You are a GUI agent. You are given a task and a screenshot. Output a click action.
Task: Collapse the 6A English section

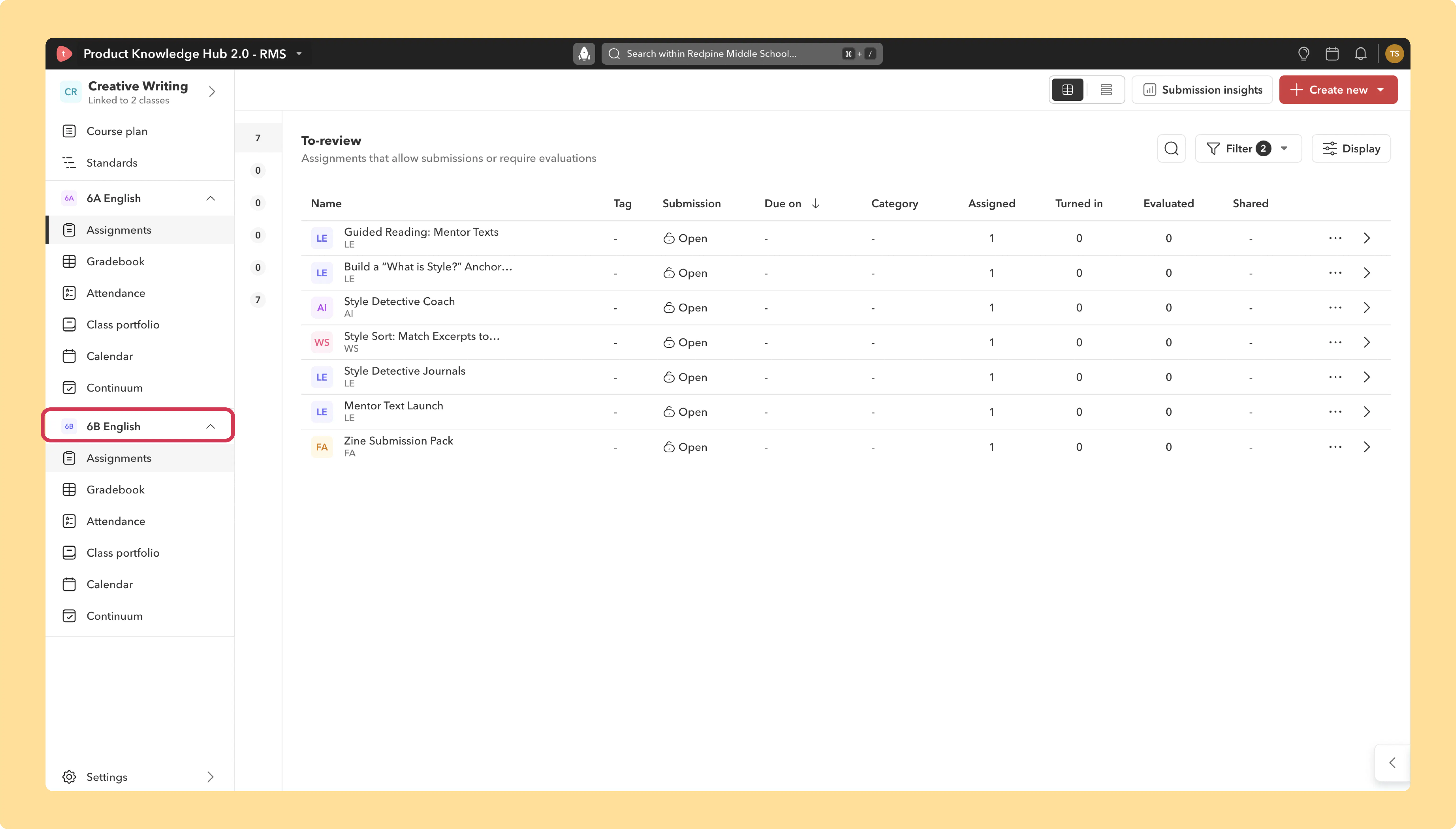click(x=210, y=198)
